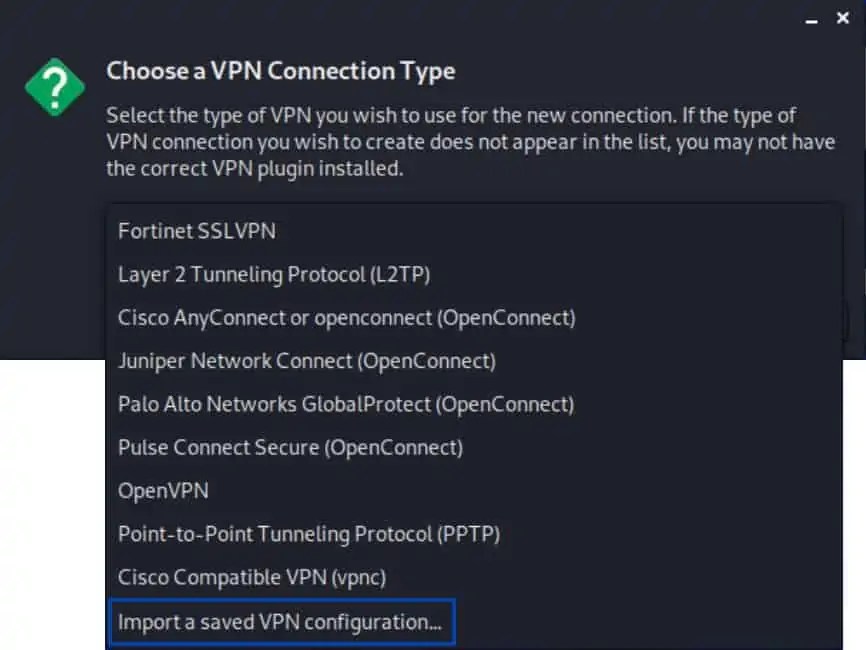The height and width of the screenshot is (650, 866).
Task: Choose the OpenVPN connection type
Action: (x=162, y=491)
